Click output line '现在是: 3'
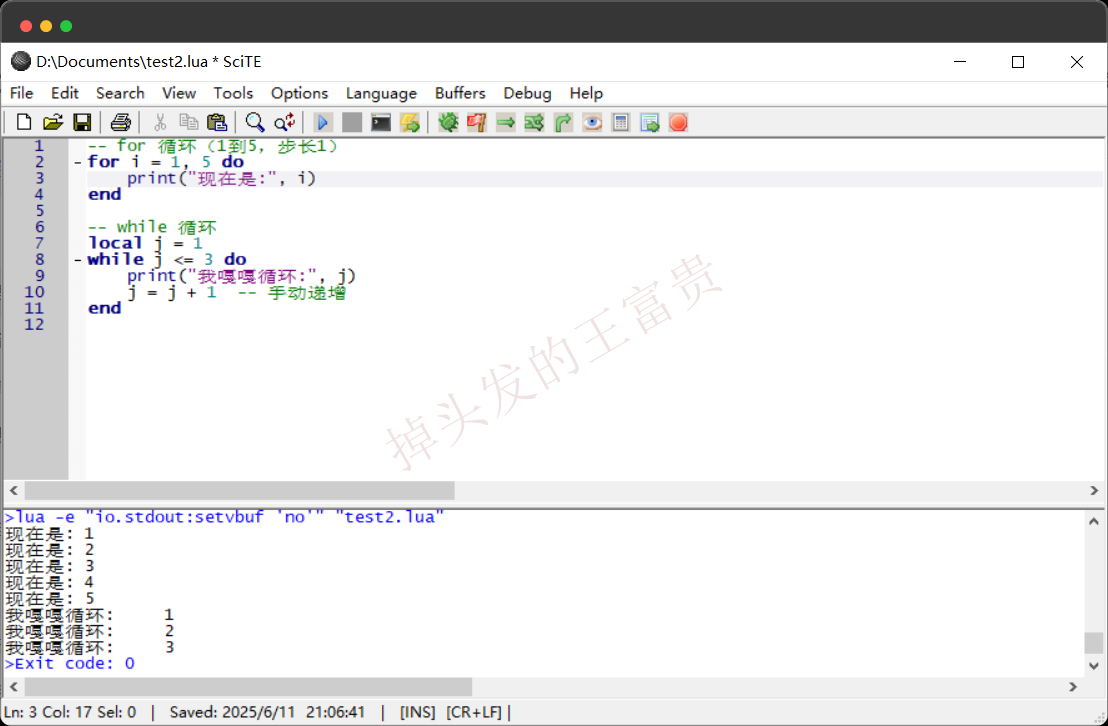The height and width of the screenshot is (726, 1108). 49,566
